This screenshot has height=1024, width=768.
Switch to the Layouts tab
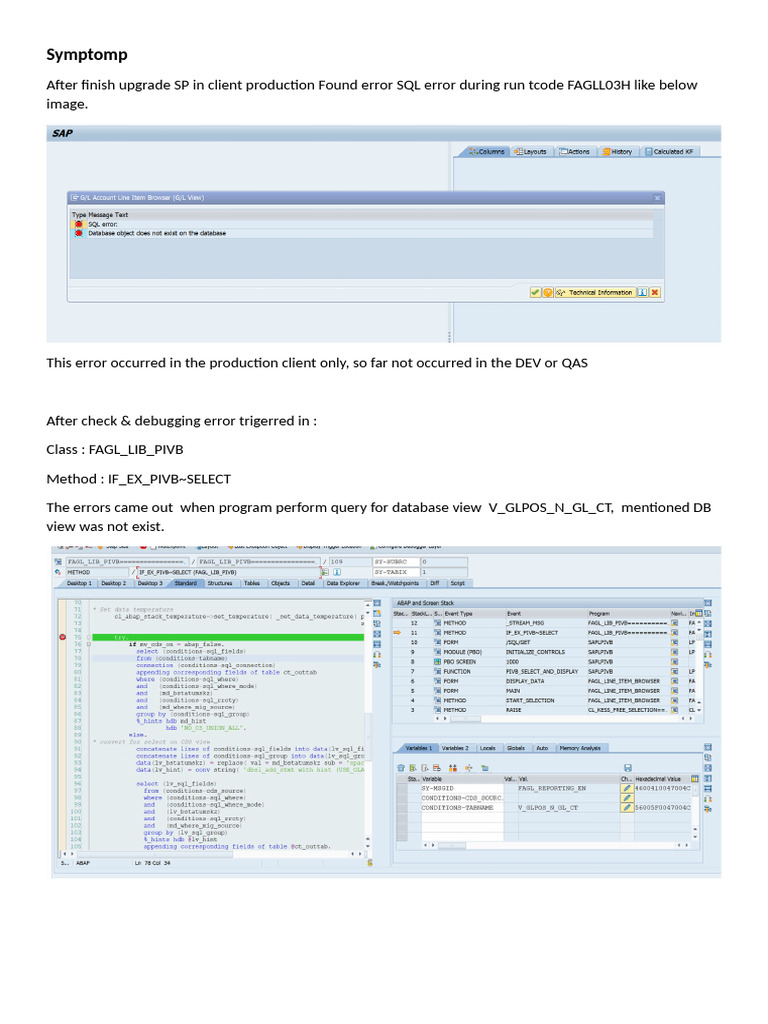[x=530, y=152]
